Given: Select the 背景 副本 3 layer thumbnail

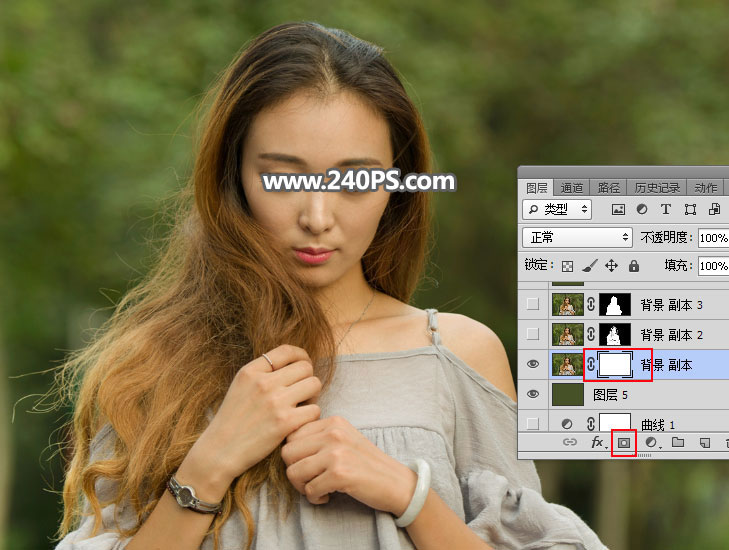Looking at the screenshot, I should click(x=568, y=305).
